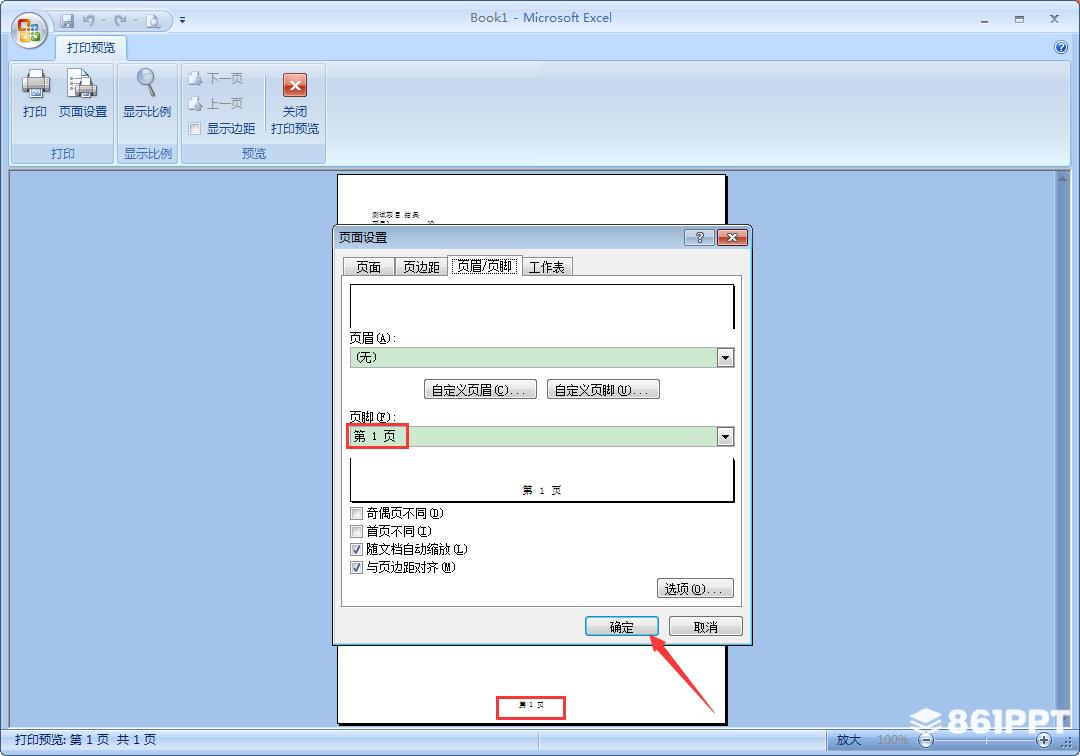Expand the 页眉 dropdown list
The image size is (1080, 756).
tap(725, 358)
